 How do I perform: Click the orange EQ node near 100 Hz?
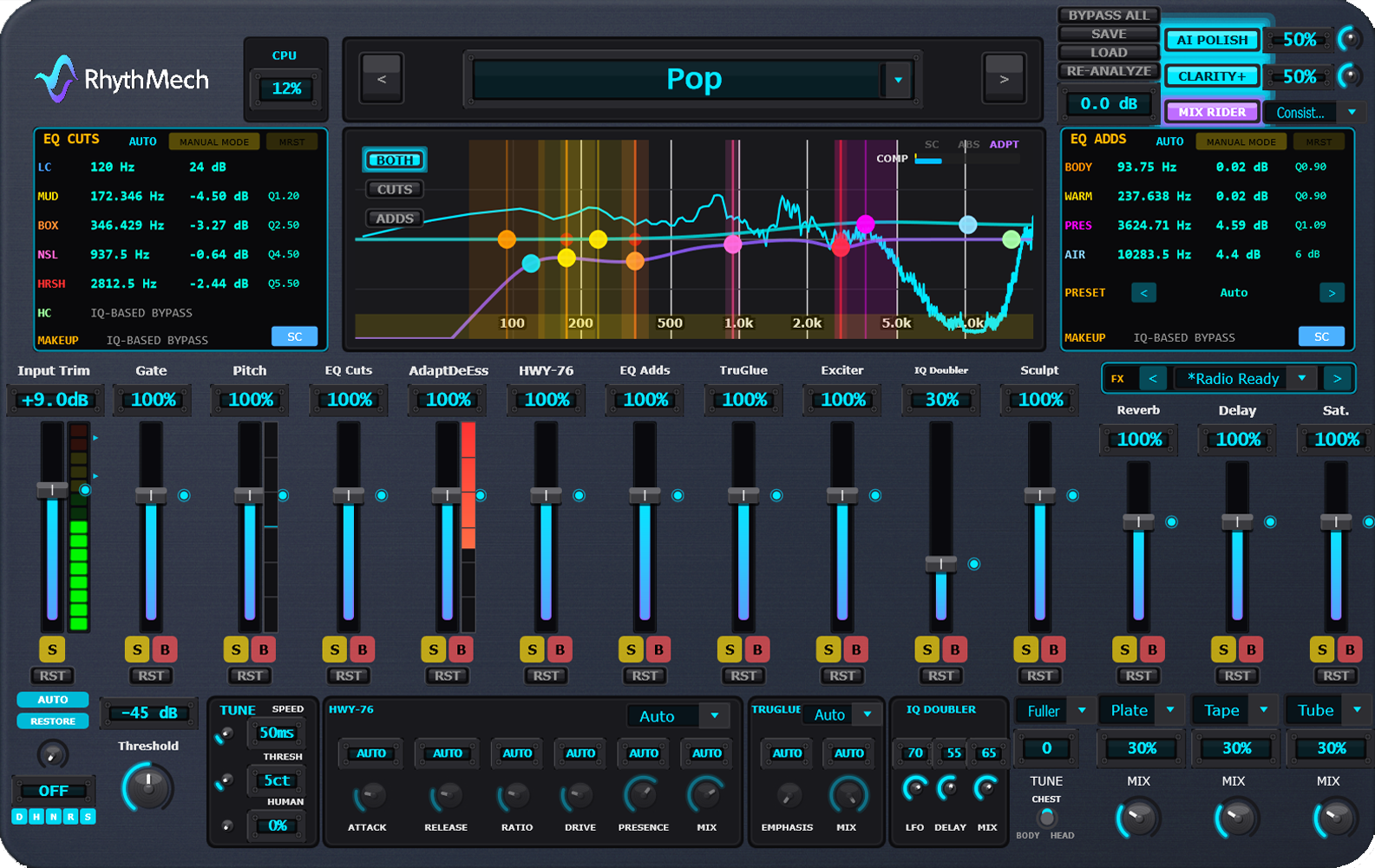tap(507, 239)
